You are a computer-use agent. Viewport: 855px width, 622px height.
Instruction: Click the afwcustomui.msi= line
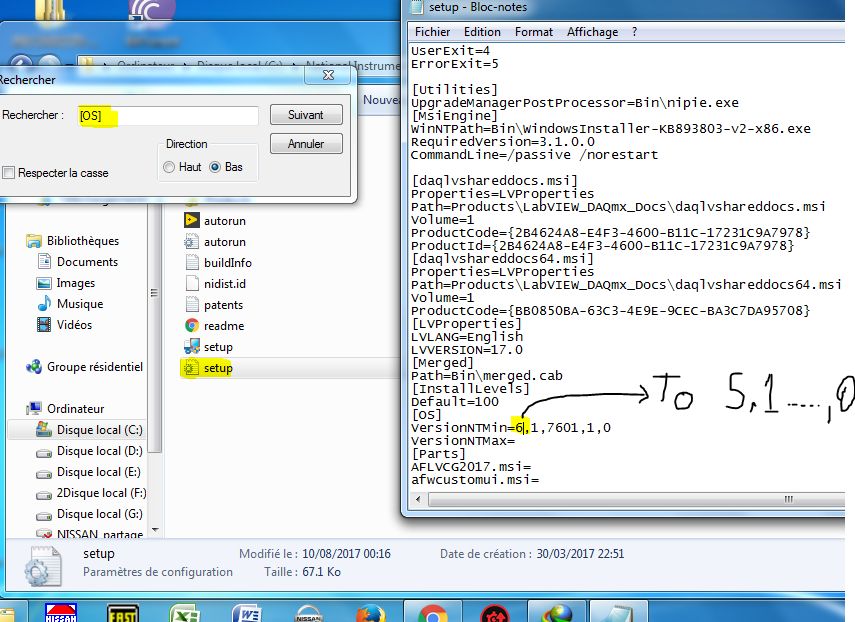[x=475, y=480]
